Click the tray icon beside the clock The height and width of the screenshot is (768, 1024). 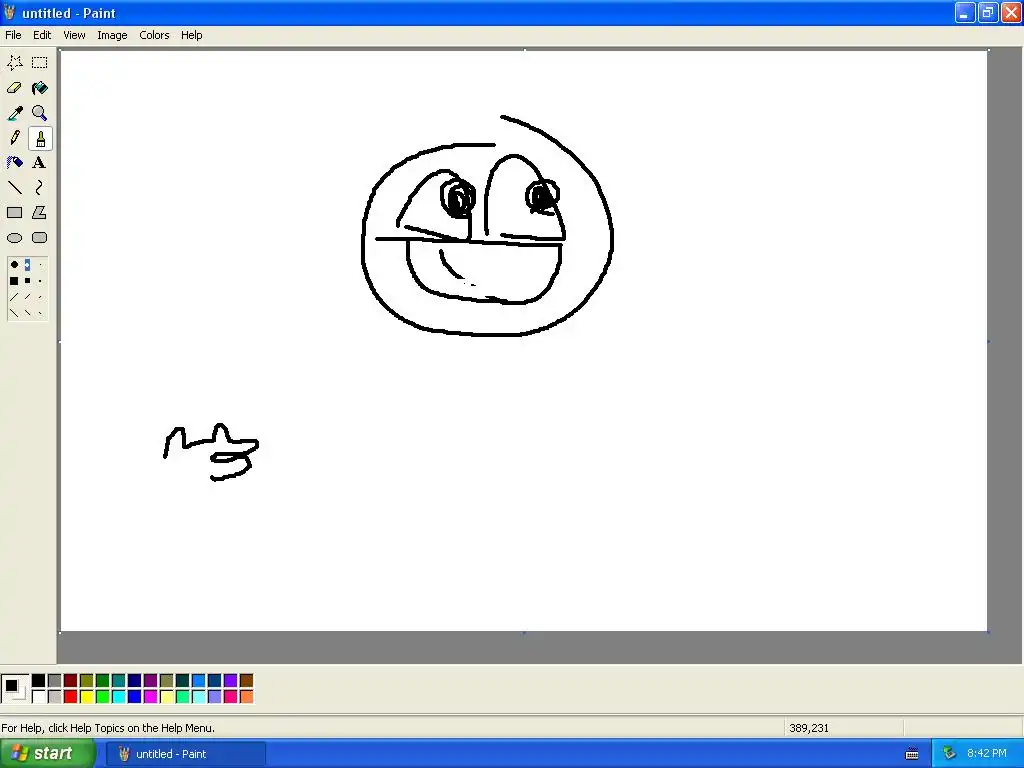point(949,754)
